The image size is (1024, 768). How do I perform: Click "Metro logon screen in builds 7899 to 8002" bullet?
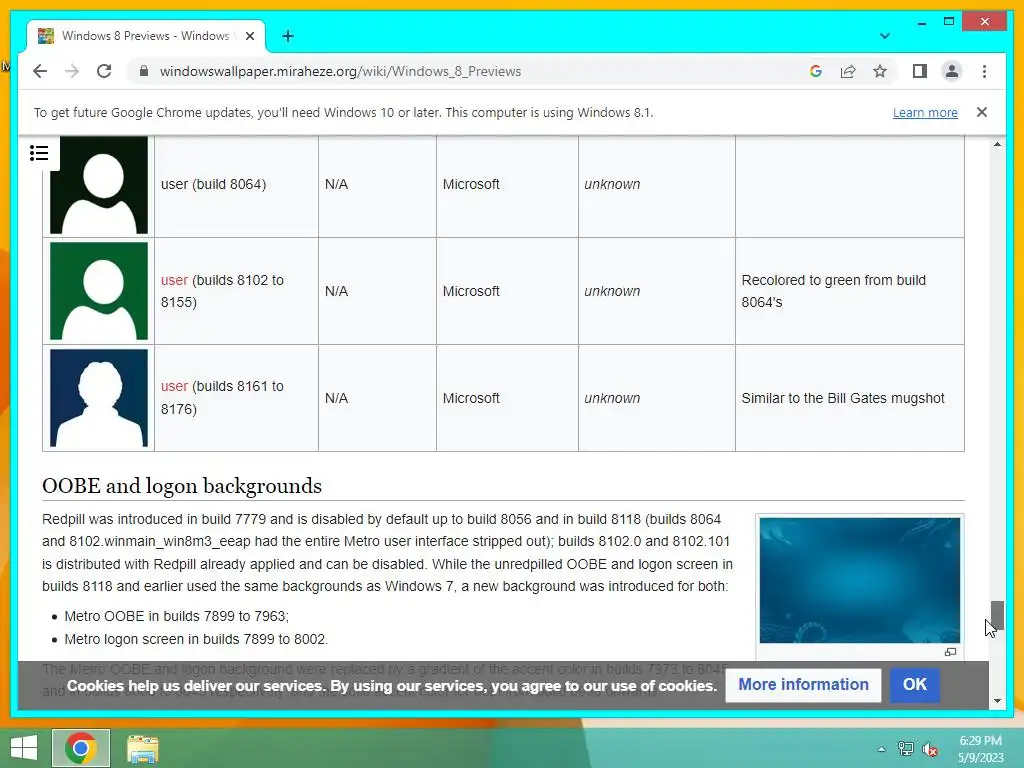pyautogui.click(x=196, y=639)
